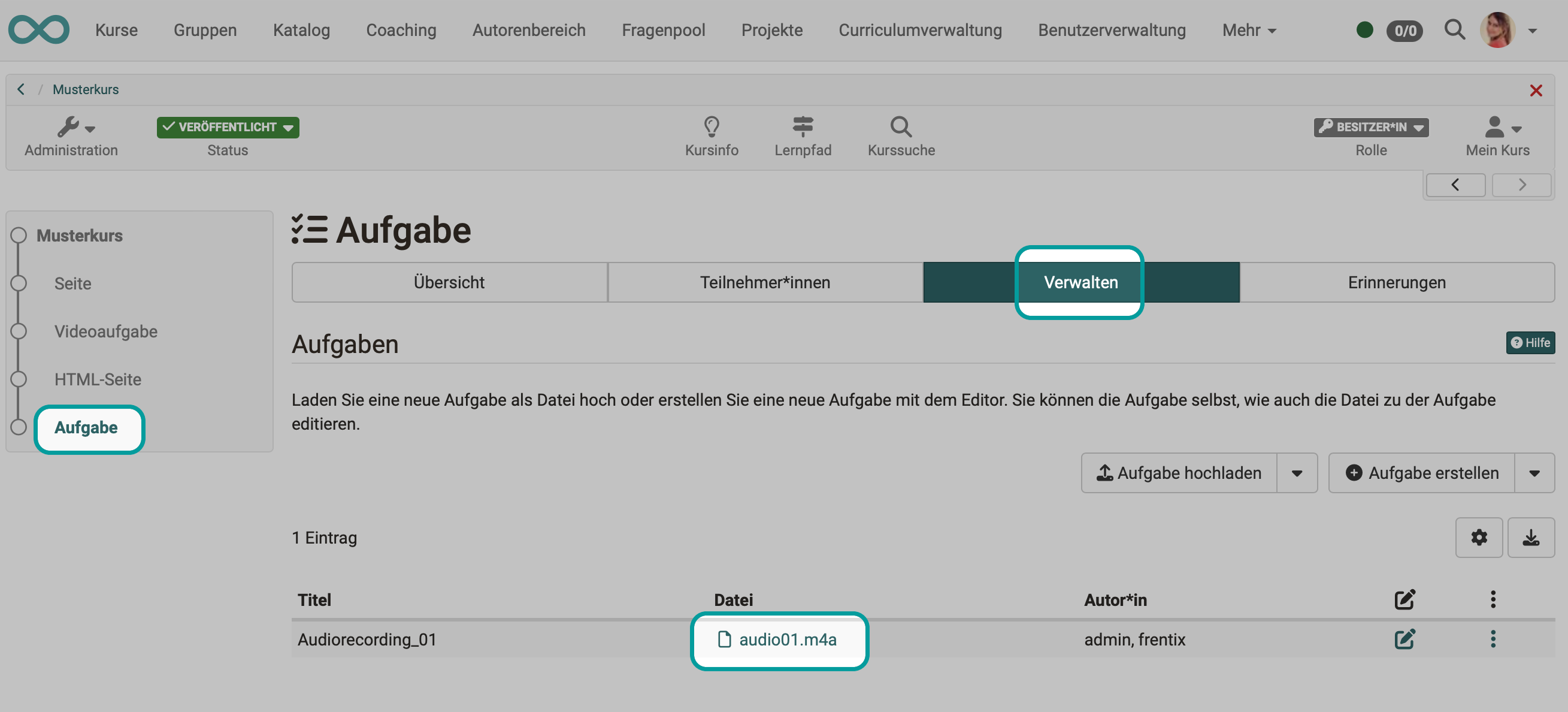The width and height of the screenshot is (1568, 712).
Task: Open Fragenpool from the top menu
Action: tap(663, 30)
